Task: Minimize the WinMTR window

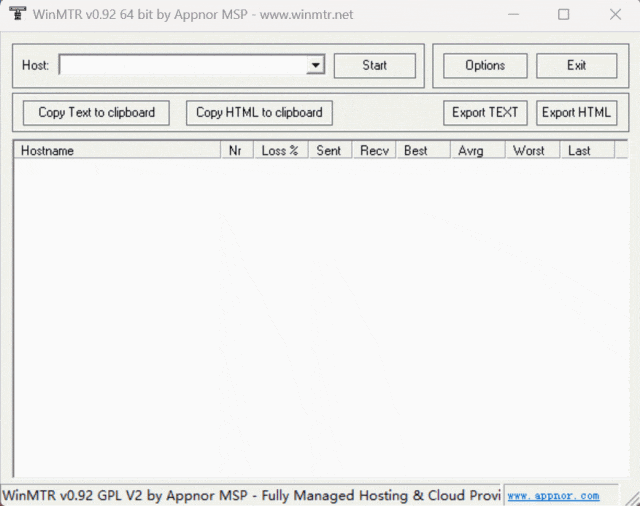Action: (513, 15)
